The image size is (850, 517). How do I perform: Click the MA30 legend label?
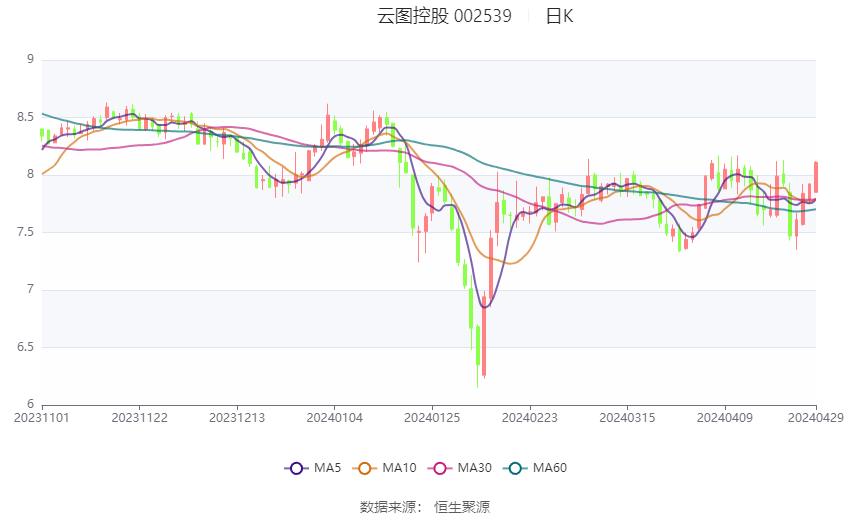tap(474, 468)
